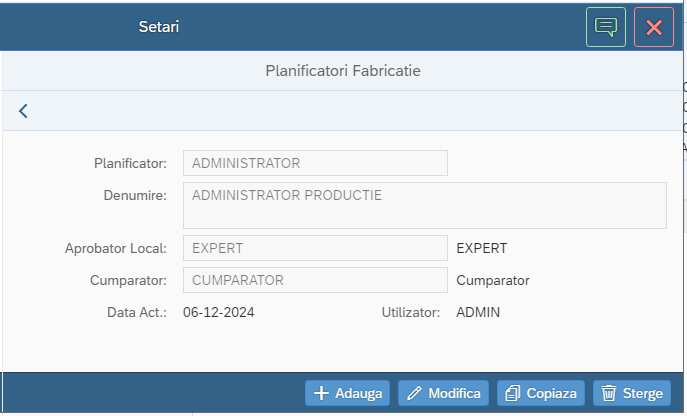Select the Cumparator input field
The image size is (687, 416).
click(x=315, y=280)
